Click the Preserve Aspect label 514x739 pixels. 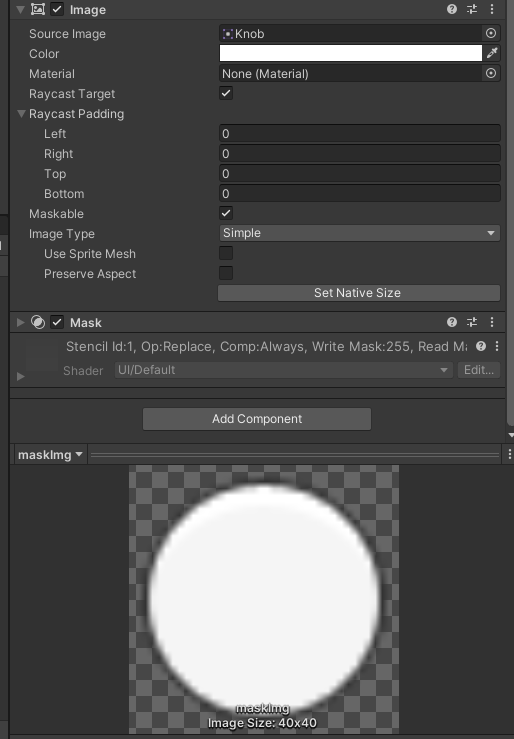(x=90, y=274)
